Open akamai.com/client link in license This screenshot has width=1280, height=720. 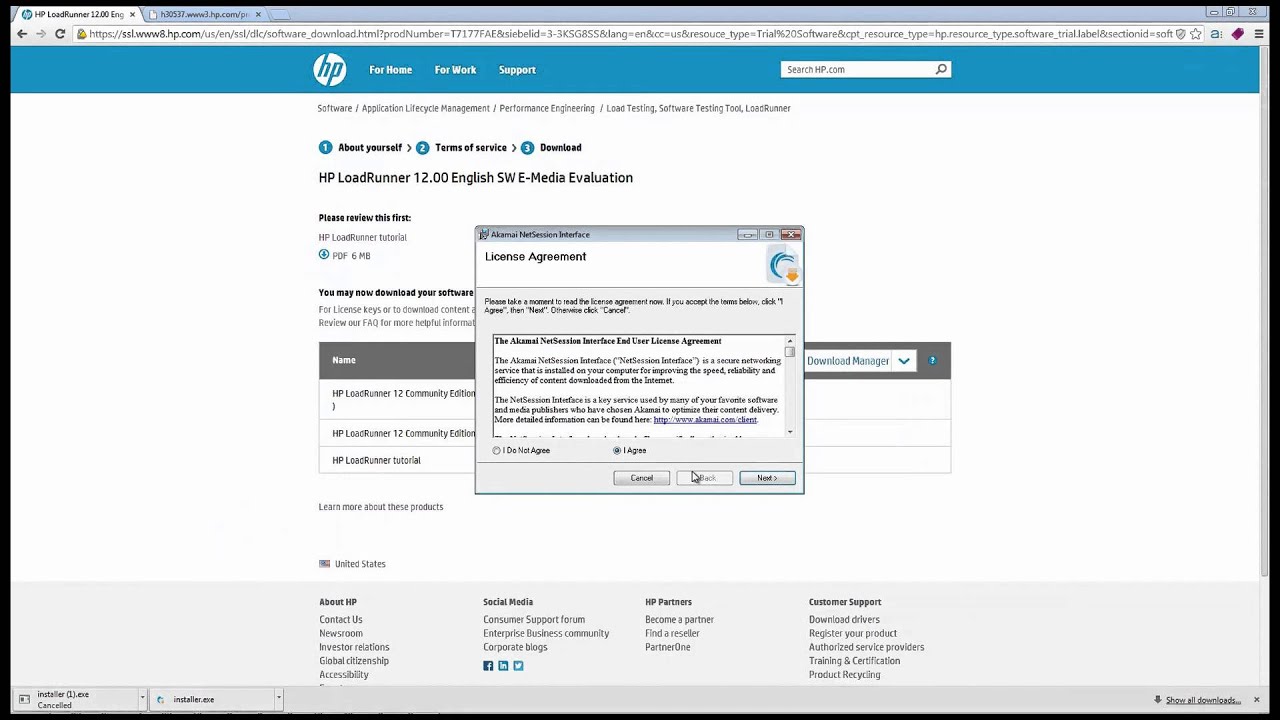coord(705,420)
